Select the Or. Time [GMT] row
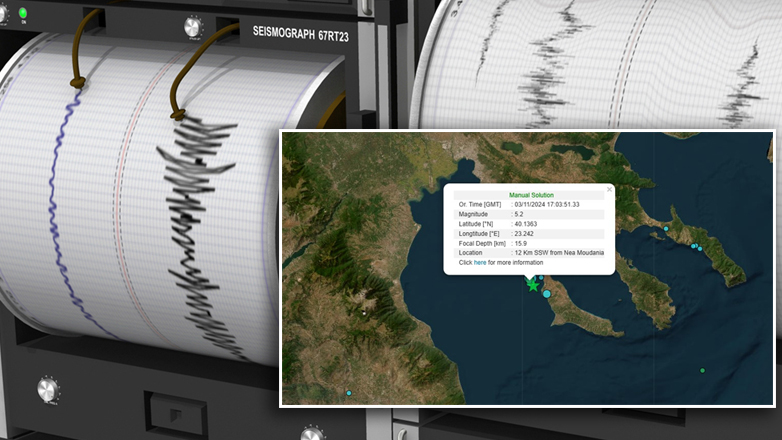782x440 pixels. click(530, 204)
